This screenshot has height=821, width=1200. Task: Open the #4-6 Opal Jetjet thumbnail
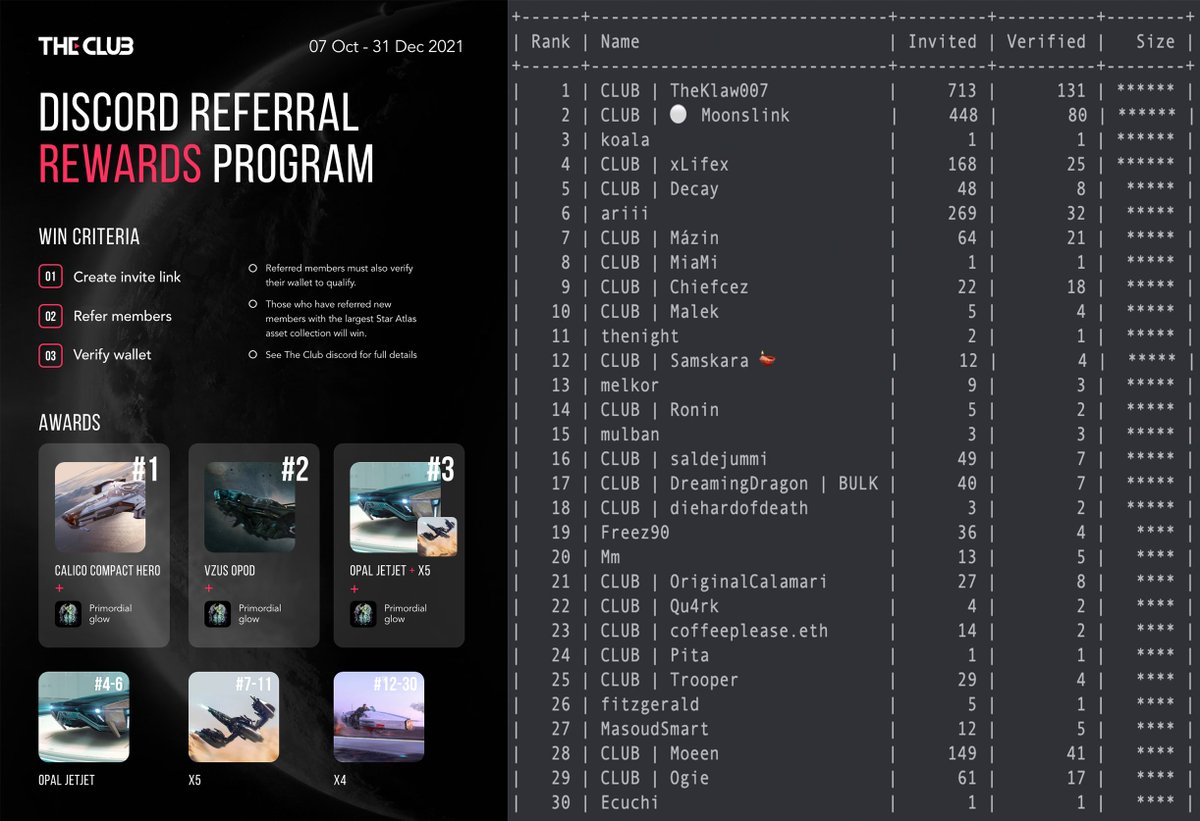[83, 716]
